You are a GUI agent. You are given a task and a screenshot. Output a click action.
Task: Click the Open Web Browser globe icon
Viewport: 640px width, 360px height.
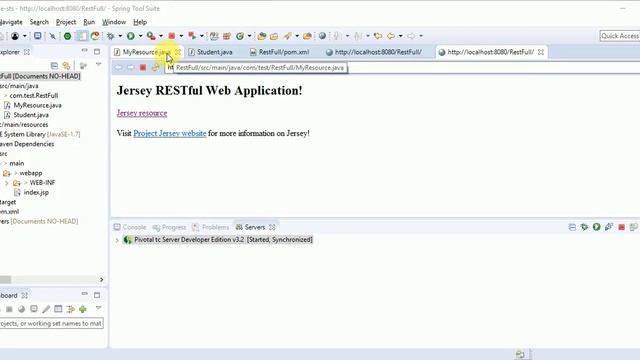click(322, 36)
